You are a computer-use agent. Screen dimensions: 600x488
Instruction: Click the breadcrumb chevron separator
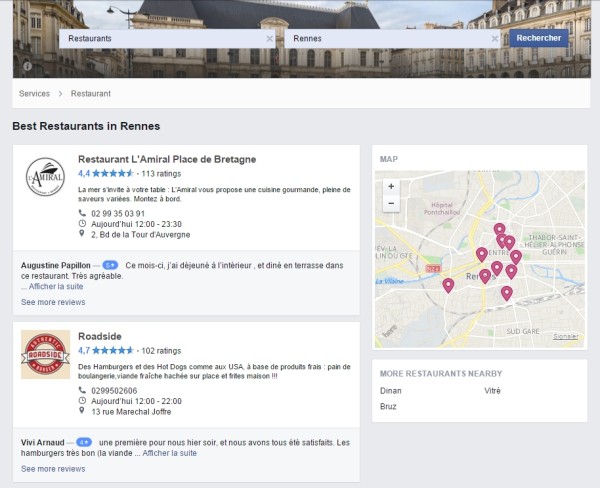[60, 94]
